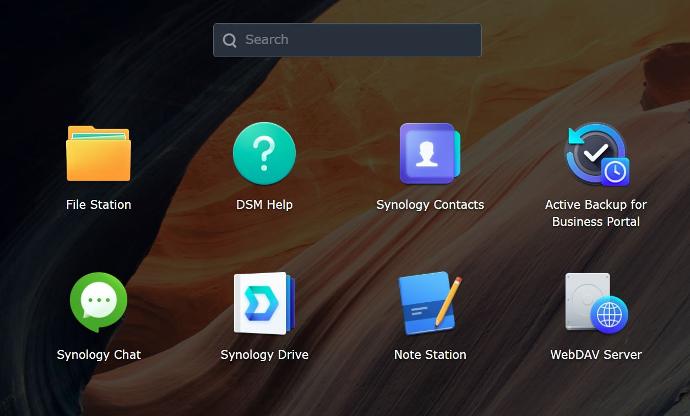Click the "WebDAV Server" label text
Image resolution: width=690 pixels, height=416 pixels.
[x=596, y=355]
